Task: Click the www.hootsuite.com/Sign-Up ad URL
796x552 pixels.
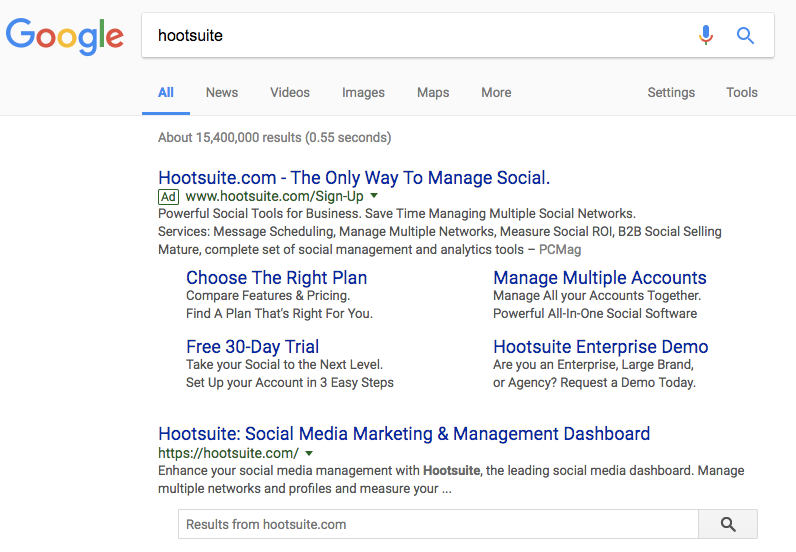Action: pos(275,197)
